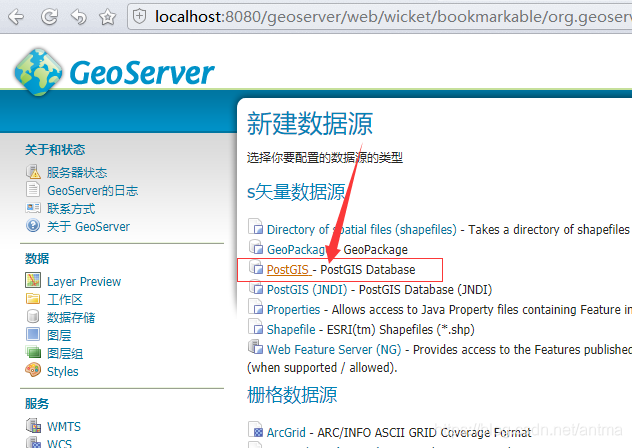Click the browser back arrow
Image resolution: width=632 pixels, height=448 pixels.
click(16, 17)
